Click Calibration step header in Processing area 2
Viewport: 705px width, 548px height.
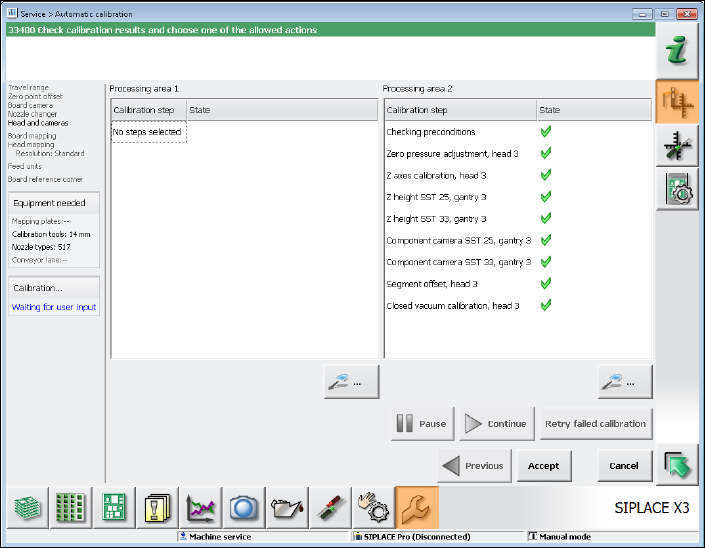pyautogui.click(x=460, y=110)
